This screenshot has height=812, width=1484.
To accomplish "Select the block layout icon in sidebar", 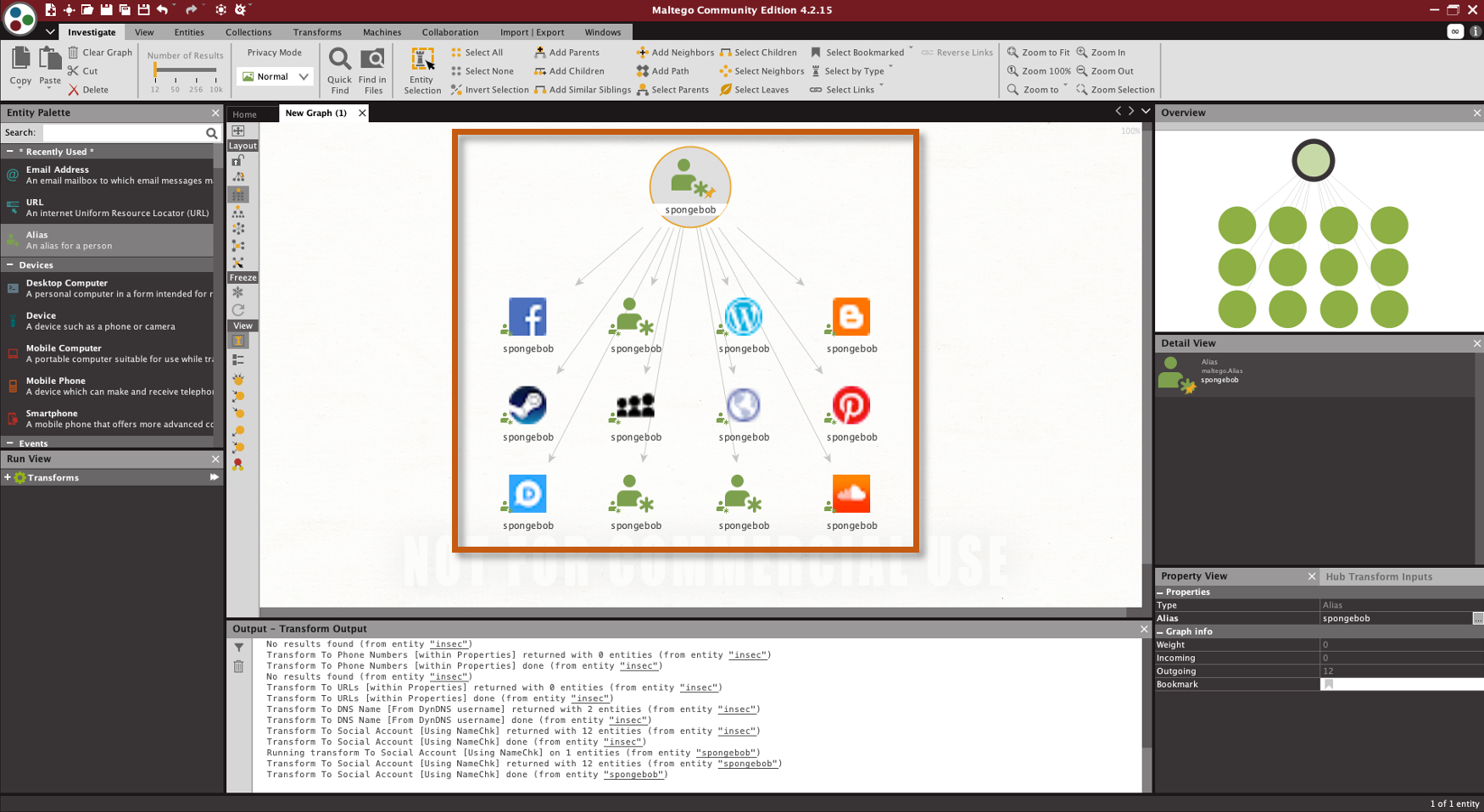I will click(x=238, y=194).
